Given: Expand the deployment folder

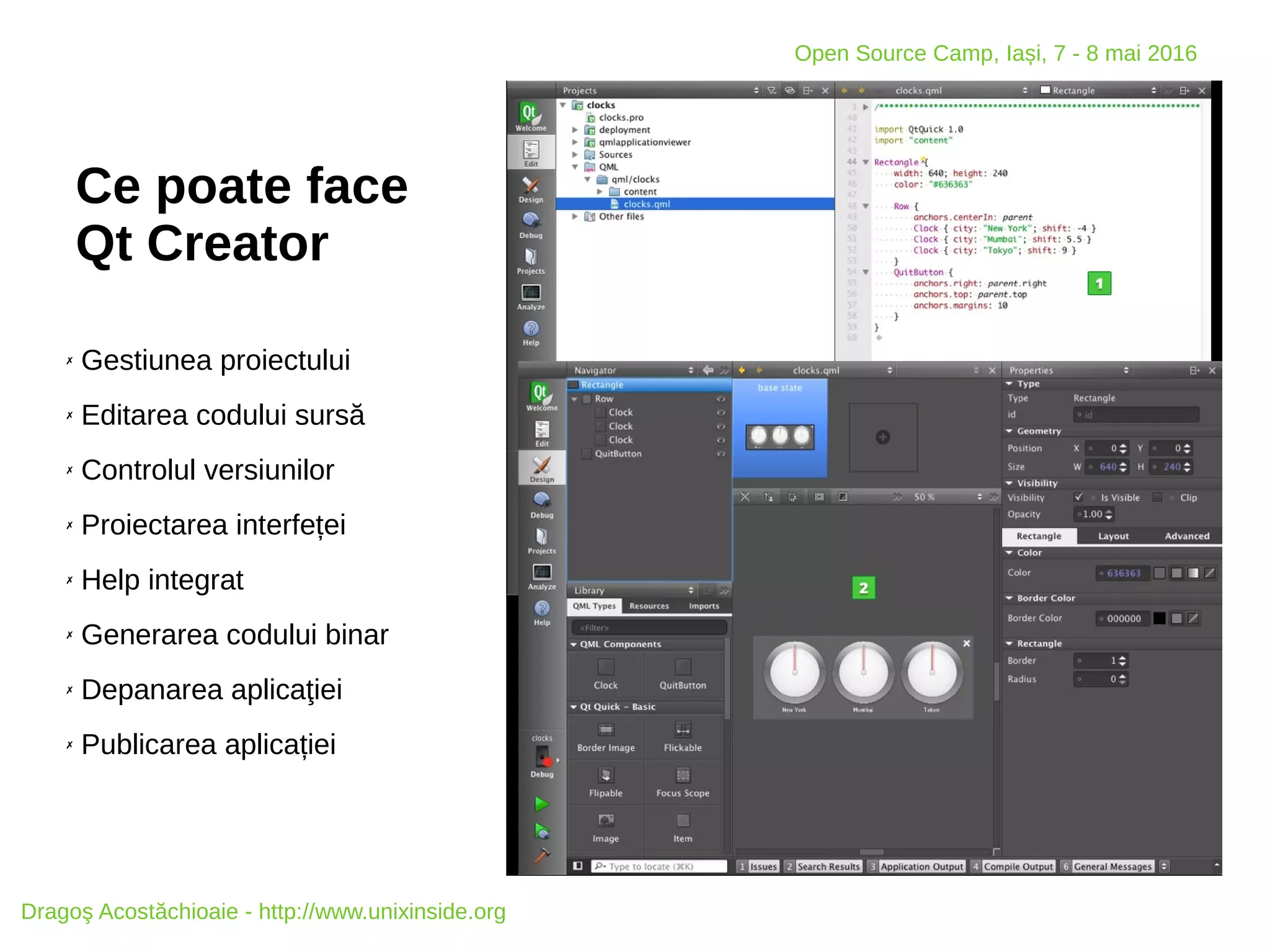Looking at the screenshot, I should tap(575, 130).
